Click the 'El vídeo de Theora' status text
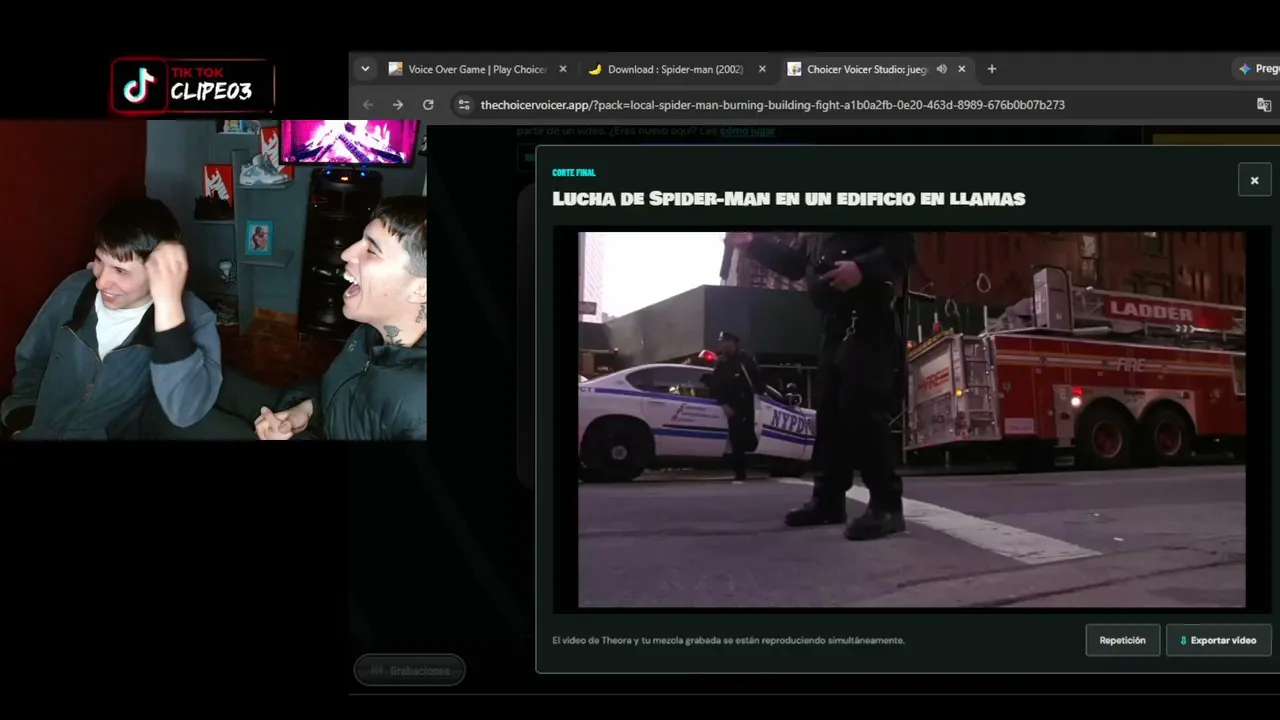The height and width of the screenshot is (720, 1280). [x=728, y=640]
